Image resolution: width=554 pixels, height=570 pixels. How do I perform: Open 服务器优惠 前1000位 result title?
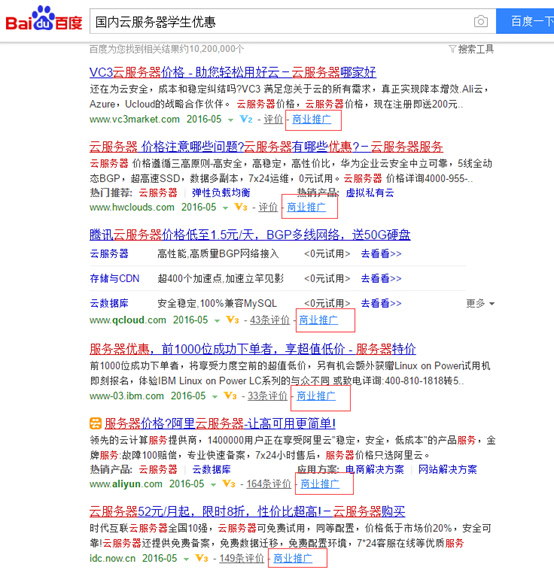click(253, 349)
